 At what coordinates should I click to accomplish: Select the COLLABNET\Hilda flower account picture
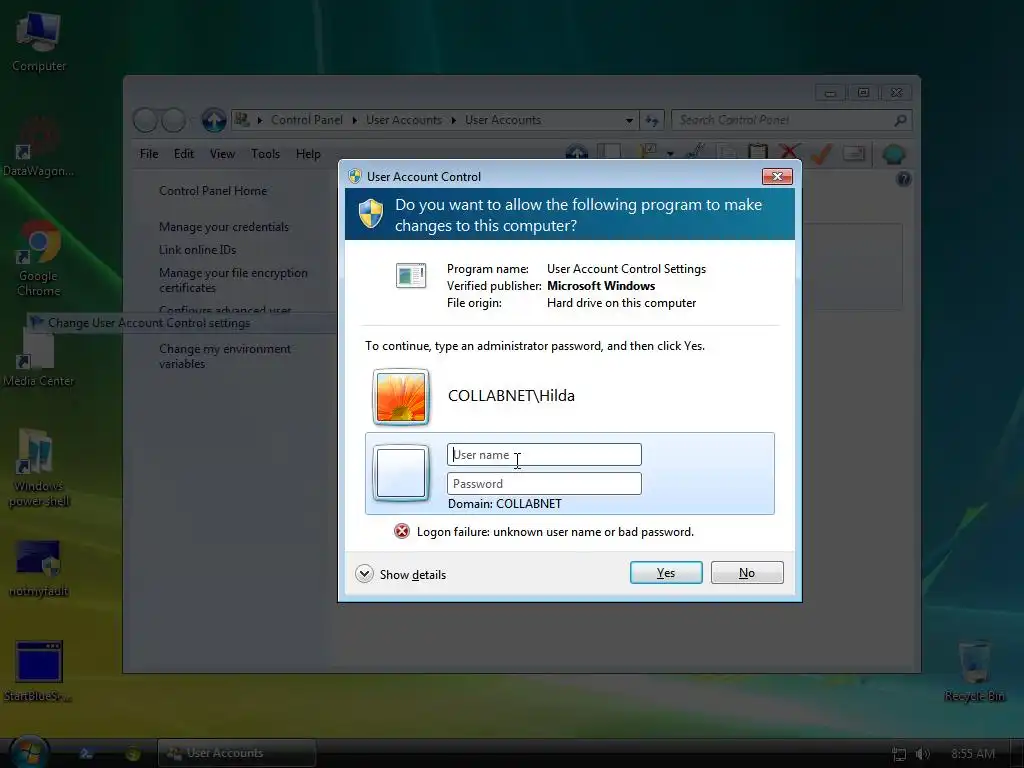click(401, 397)
